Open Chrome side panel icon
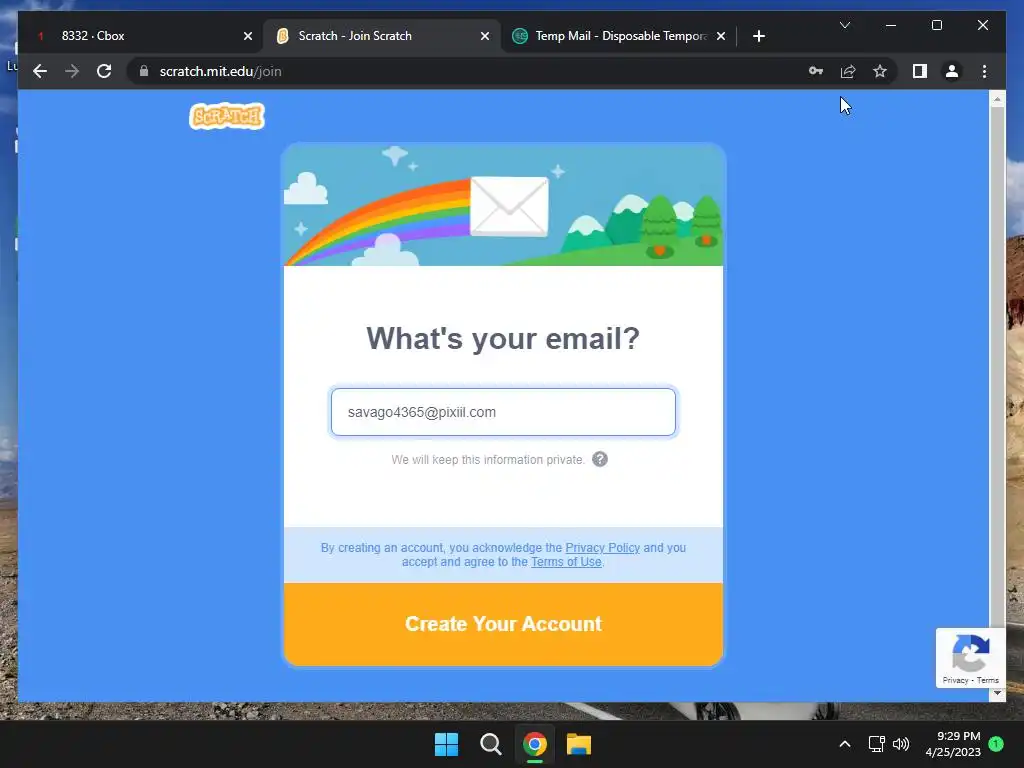The image size is (1024, 768). click(920, 71)
